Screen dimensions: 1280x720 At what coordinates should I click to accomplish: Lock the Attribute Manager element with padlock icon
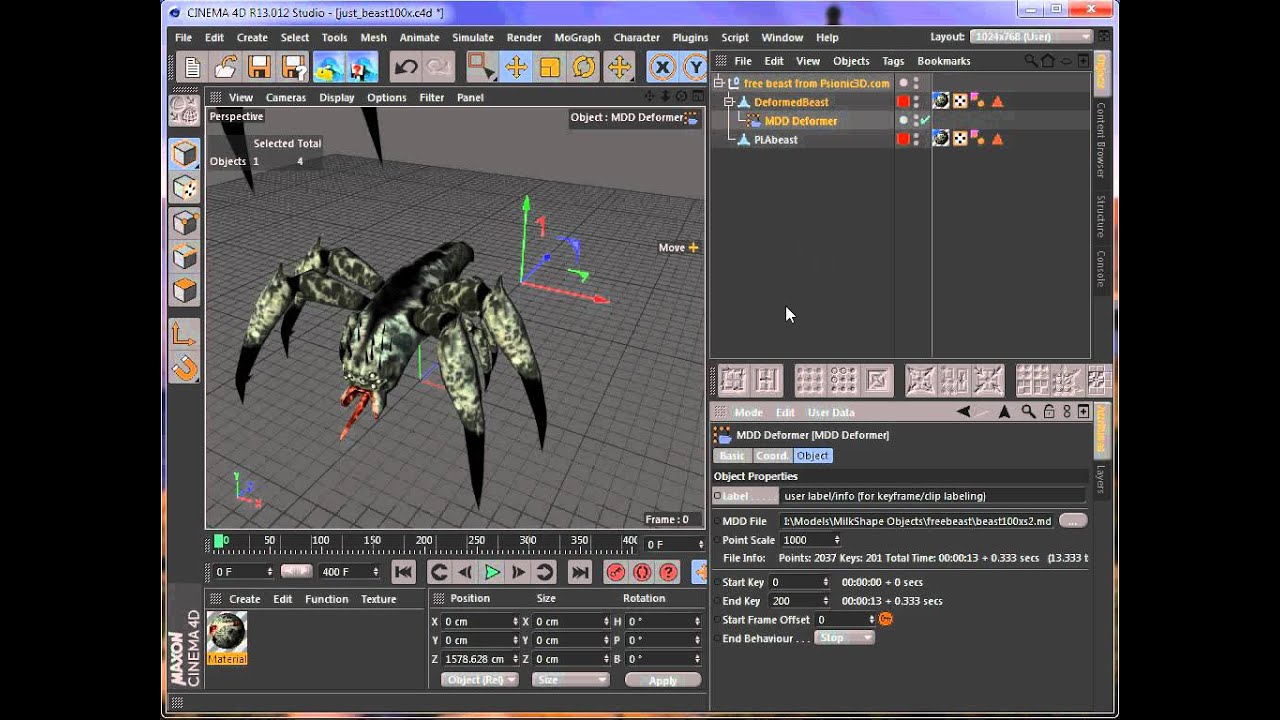(1049, 412)
